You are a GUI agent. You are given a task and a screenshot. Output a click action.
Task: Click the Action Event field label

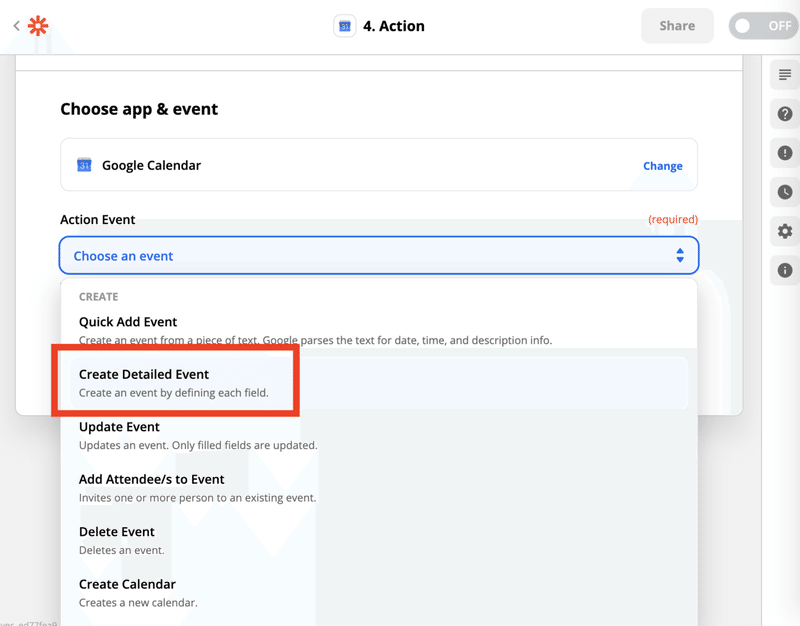pos(97,219)
